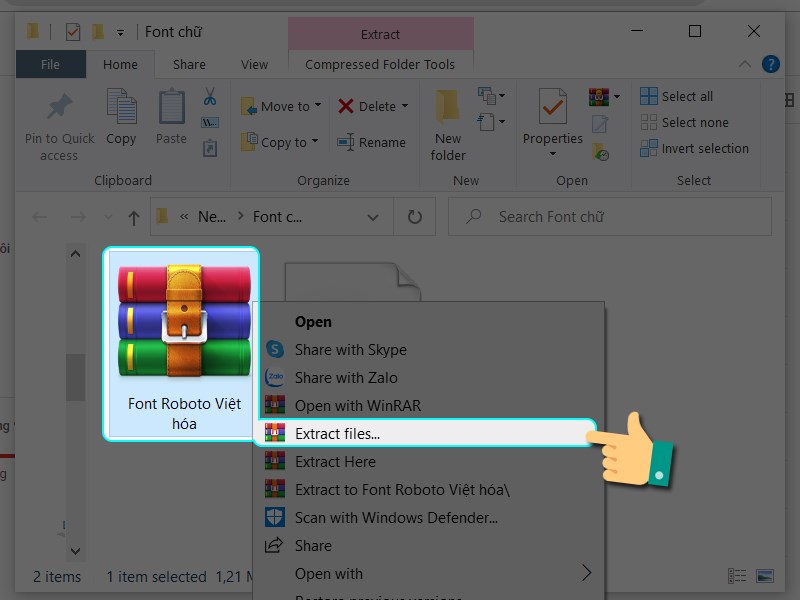Click the New folder quick access toolbar icon
Viewport: 800px width, 600px height.
click(97, 32)
